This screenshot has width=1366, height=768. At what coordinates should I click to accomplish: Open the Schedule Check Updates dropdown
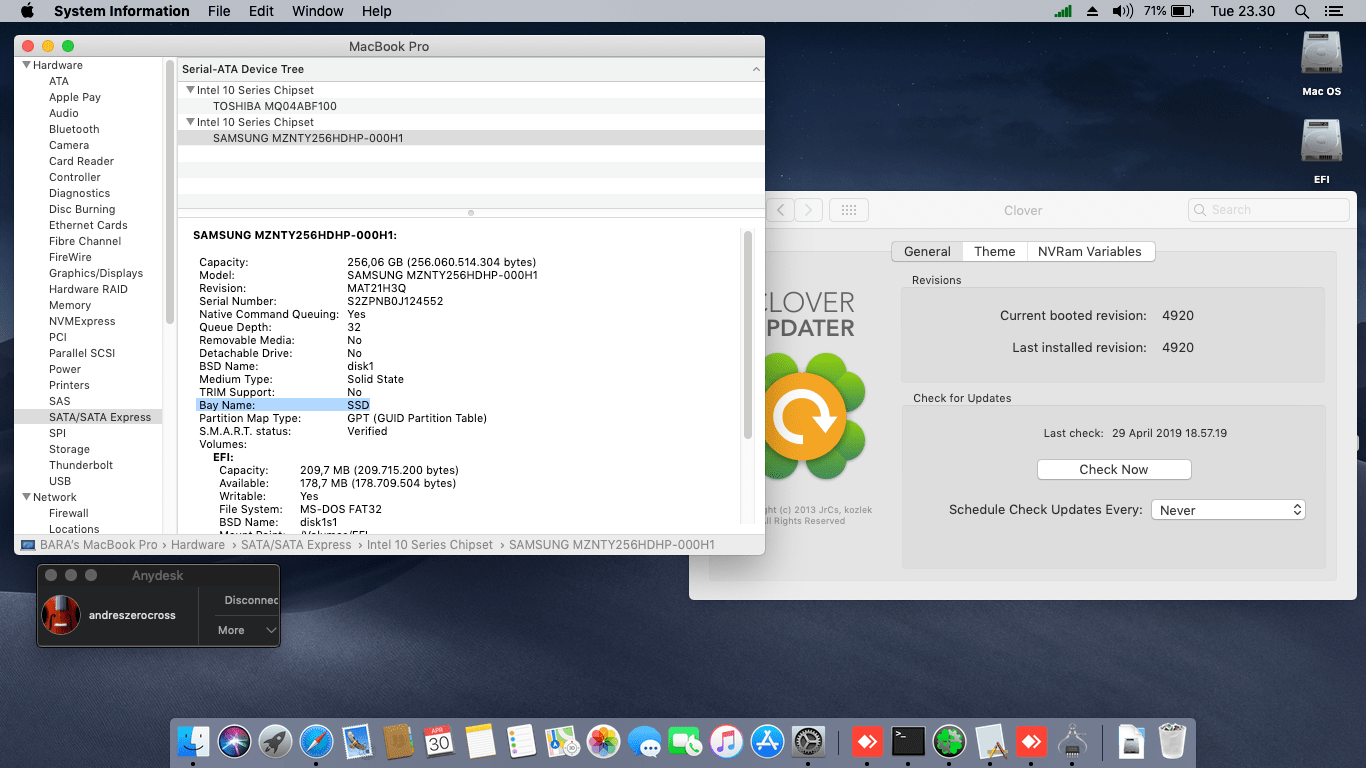[1228, 510]
